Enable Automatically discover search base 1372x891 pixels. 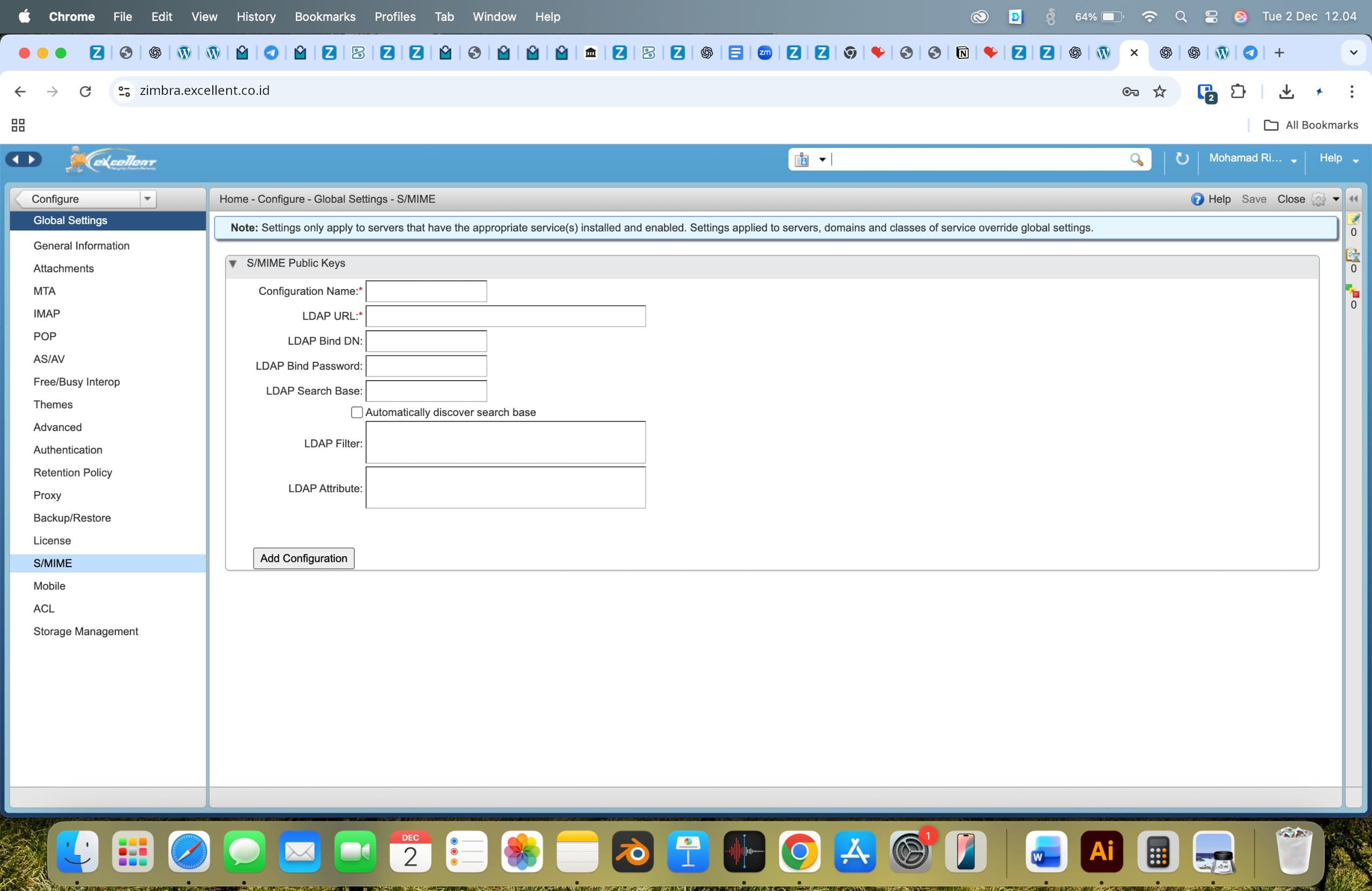click(357, 412)
